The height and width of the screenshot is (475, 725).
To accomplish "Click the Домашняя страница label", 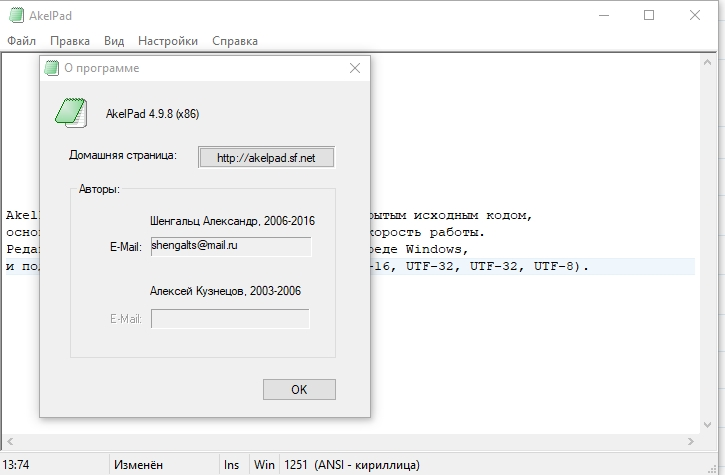I will click(123, 155).
